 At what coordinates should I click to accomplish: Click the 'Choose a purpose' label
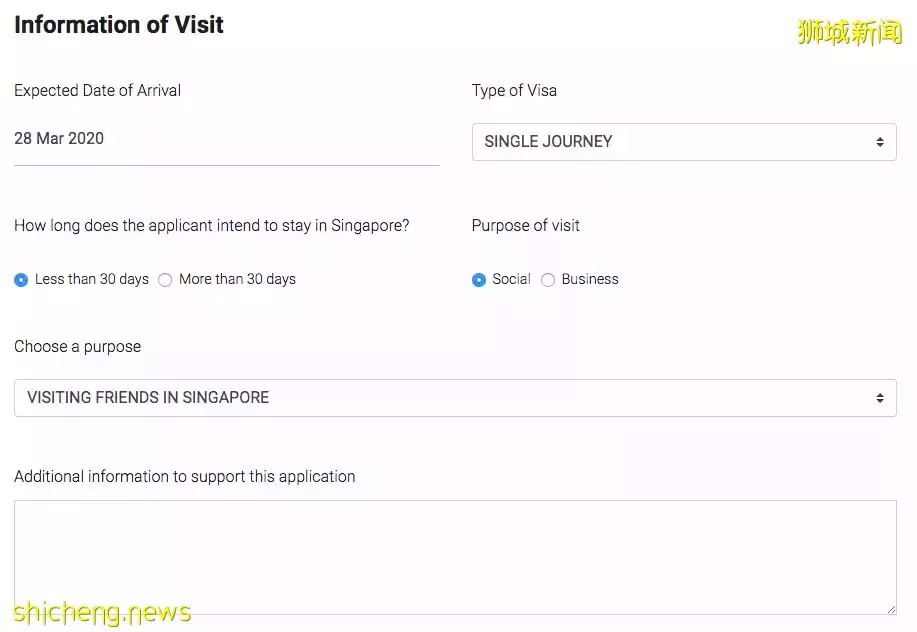coord(77,347)
